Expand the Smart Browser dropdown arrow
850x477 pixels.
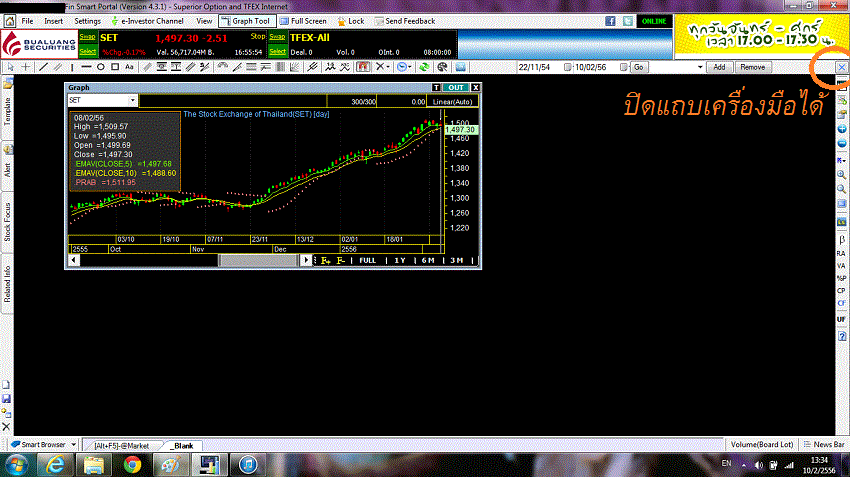[x=74, y=444]
